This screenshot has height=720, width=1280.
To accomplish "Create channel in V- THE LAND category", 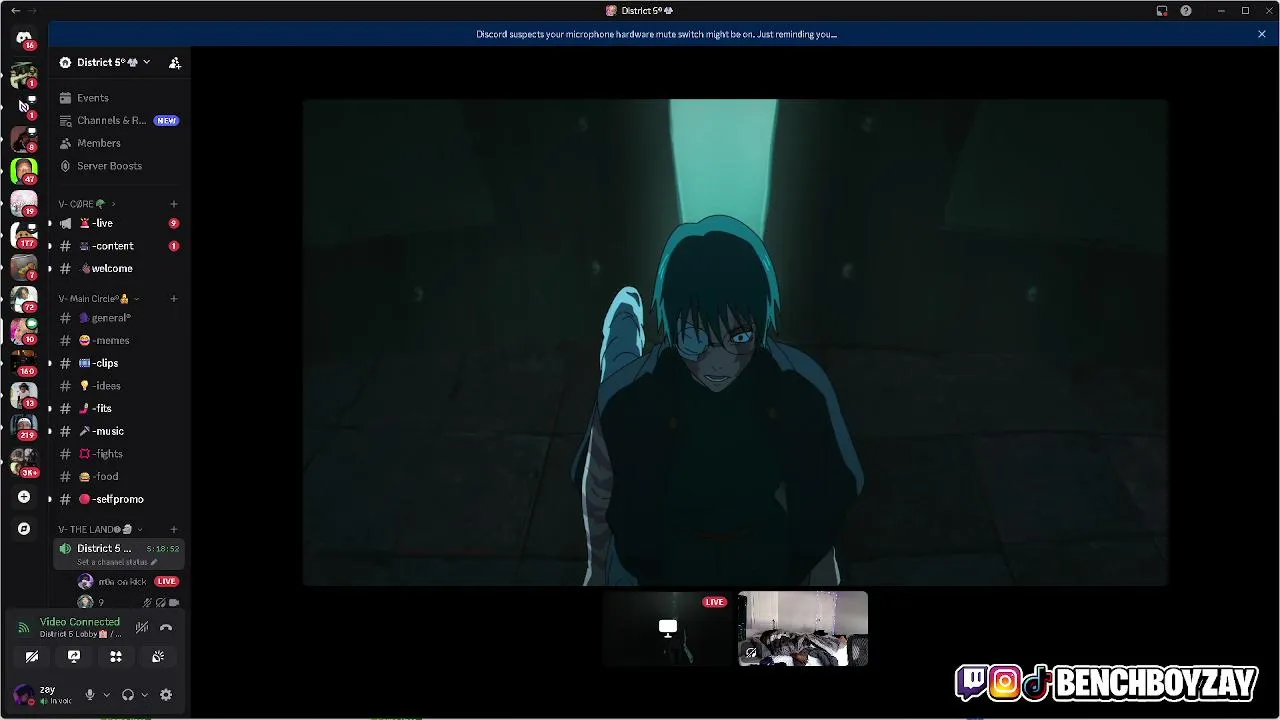I will coord(174,529).
